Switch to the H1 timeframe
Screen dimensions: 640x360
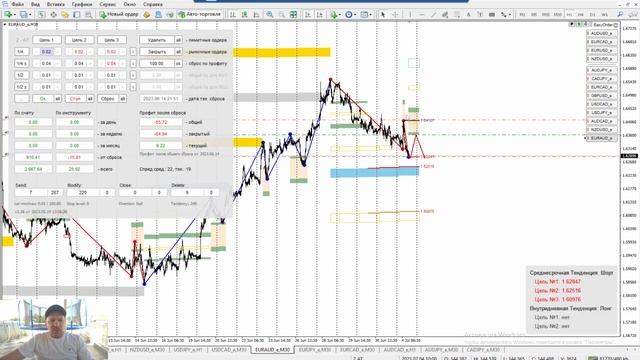(569, 14)
